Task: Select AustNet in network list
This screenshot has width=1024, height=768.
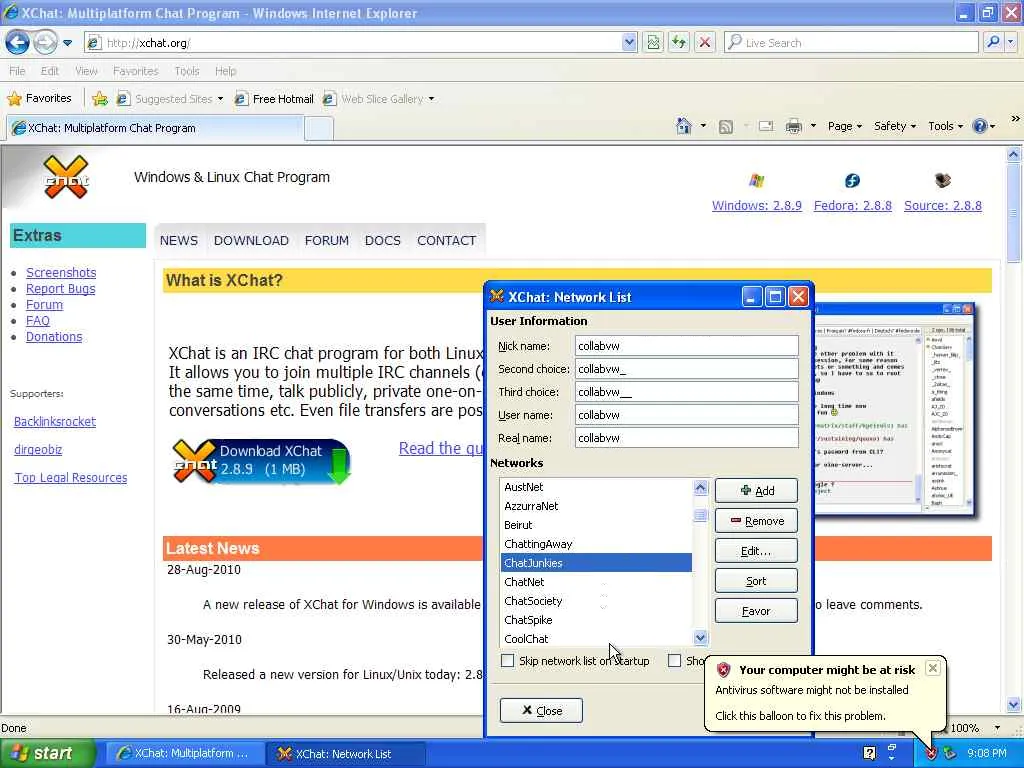Action: tap(596, 487)
